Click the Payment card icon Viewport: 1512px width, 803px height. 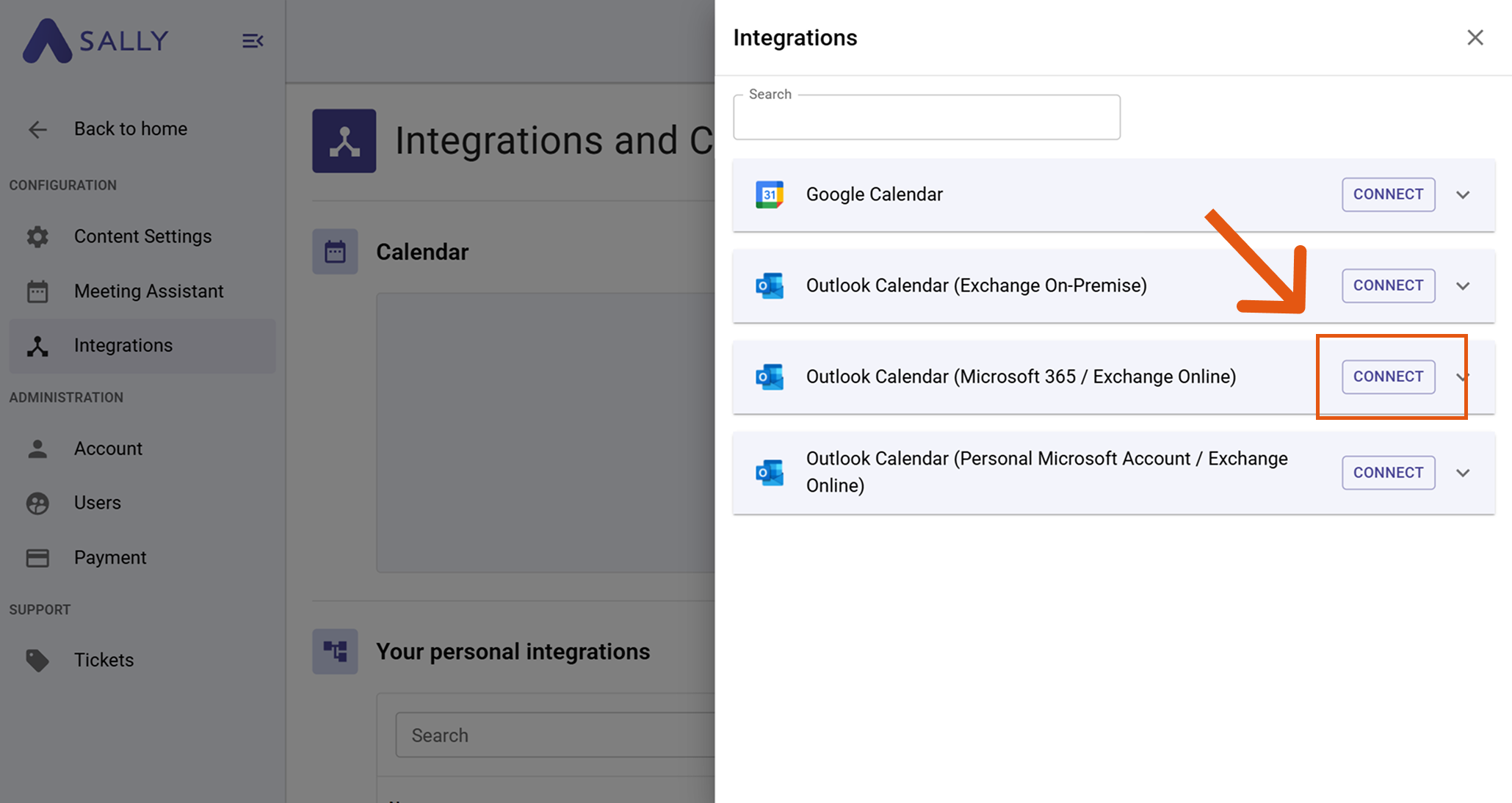tap(37, 558)
